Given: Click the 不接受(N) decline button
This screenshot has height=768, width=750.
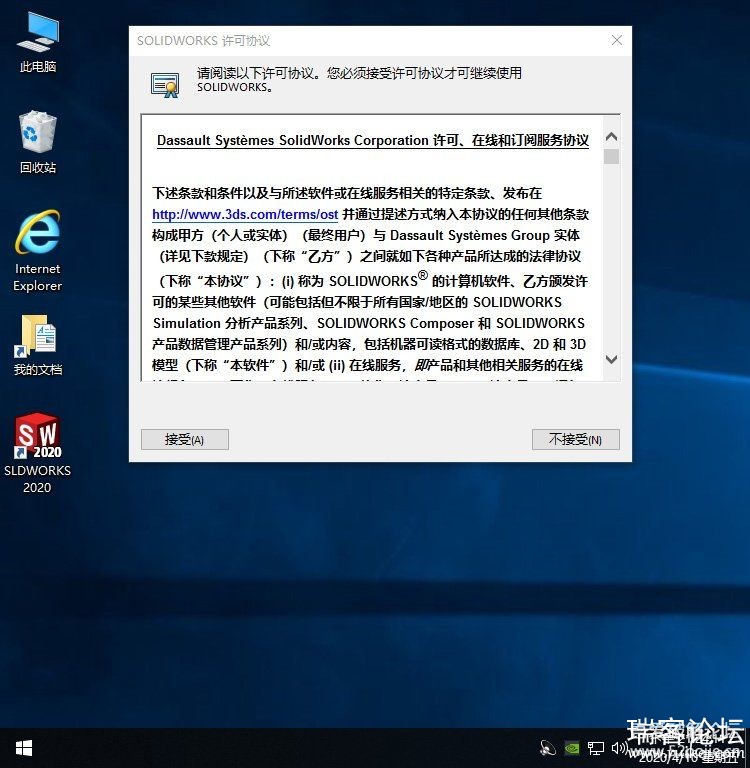Looking at the screenshot, I should tap(576, 439).
